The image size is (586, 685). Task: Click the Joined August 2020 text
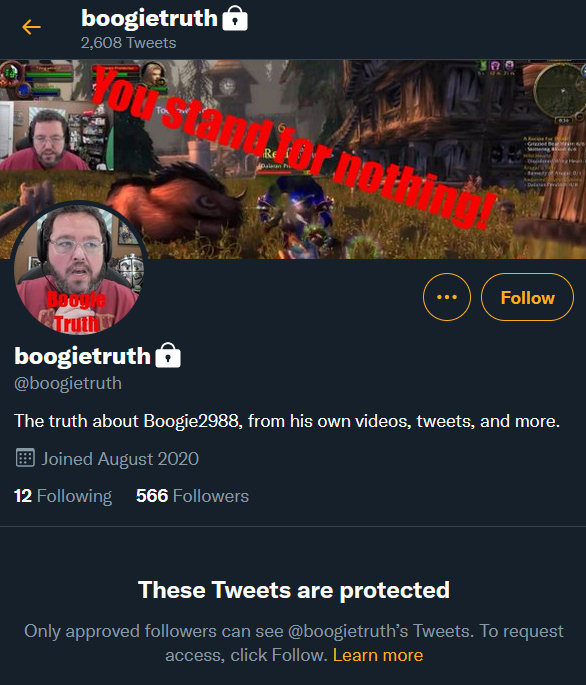[120, 459]
